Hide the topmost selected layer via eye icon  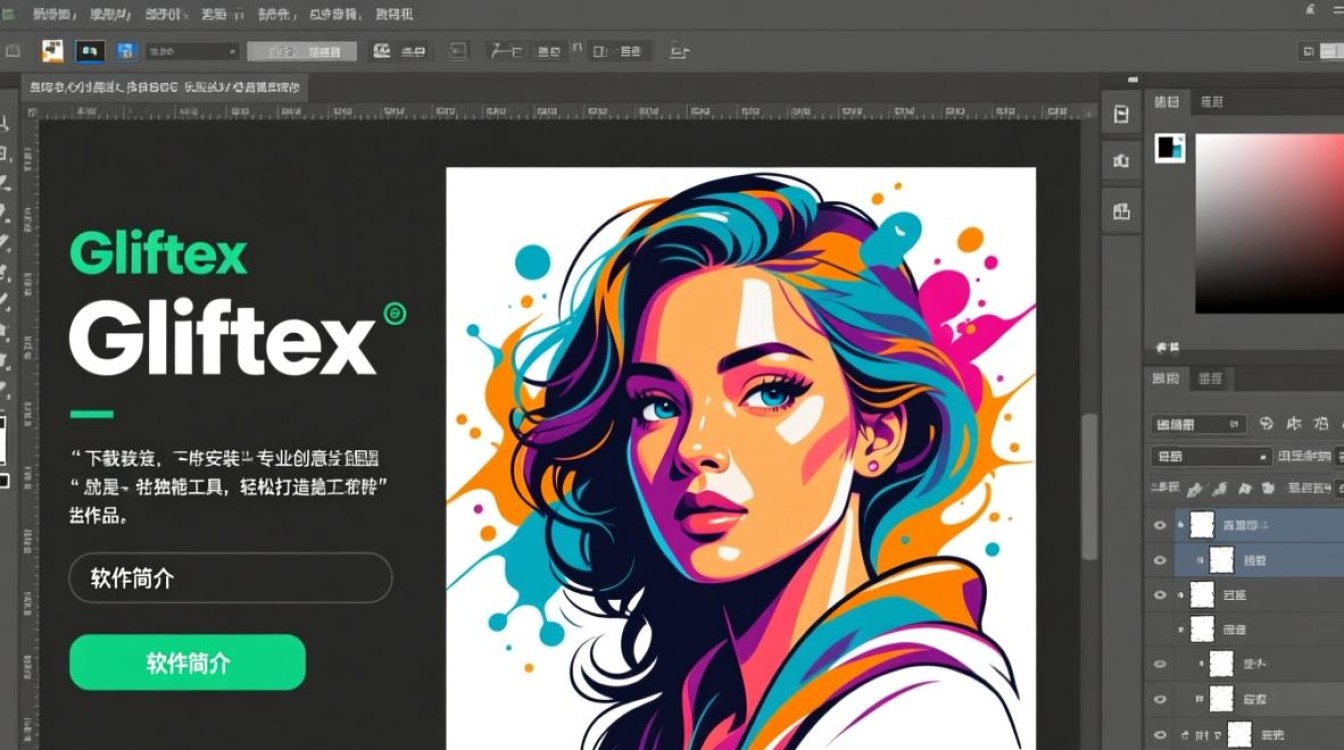(1160, 525)
